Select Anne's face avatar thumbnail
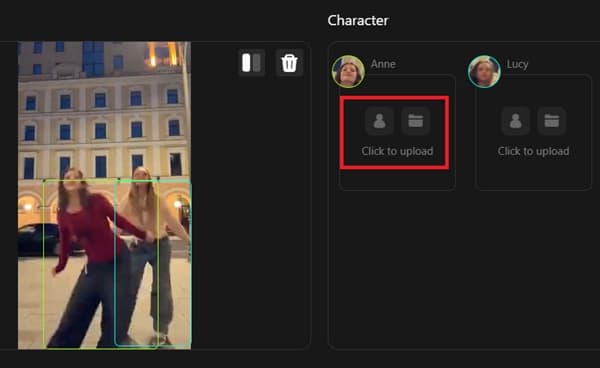Screen dimensions: 600x368 tap(348, 72)
